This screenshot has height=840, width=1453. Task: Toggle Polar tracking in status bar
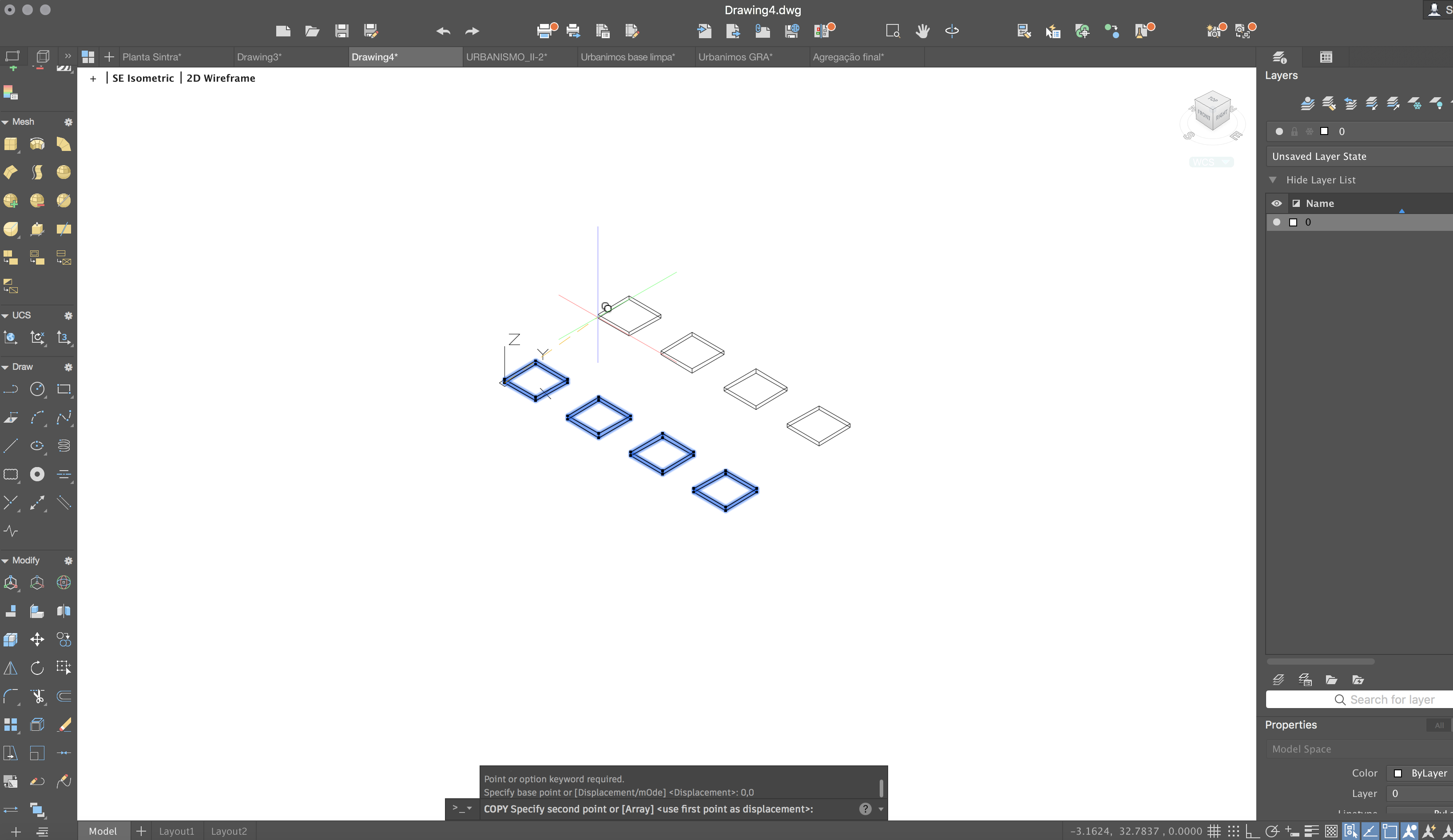click(x=1272, y=831)
